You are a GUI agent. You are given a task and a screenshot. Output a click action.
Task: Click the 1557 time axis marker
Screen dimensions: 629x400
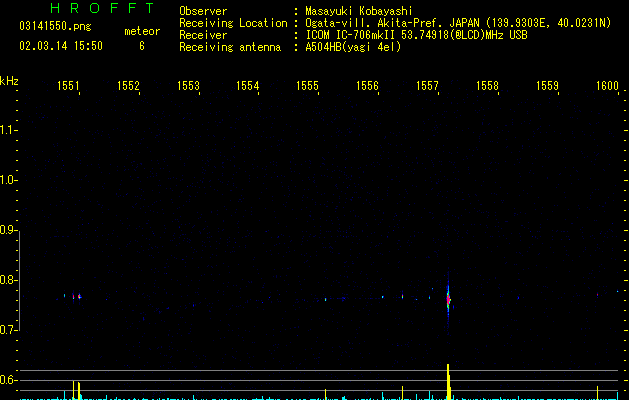pyautogui.click(x=427, y=85)
